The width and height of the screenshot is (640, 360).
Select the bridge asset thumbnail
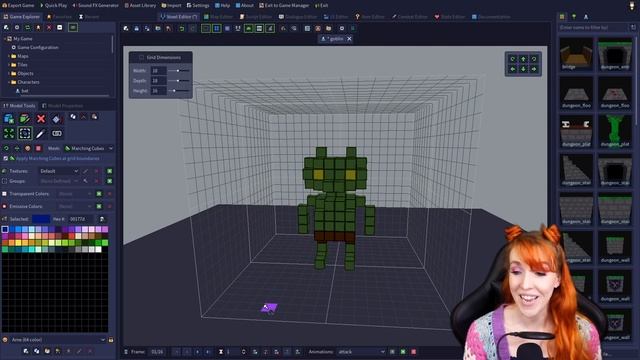[576, 54]
